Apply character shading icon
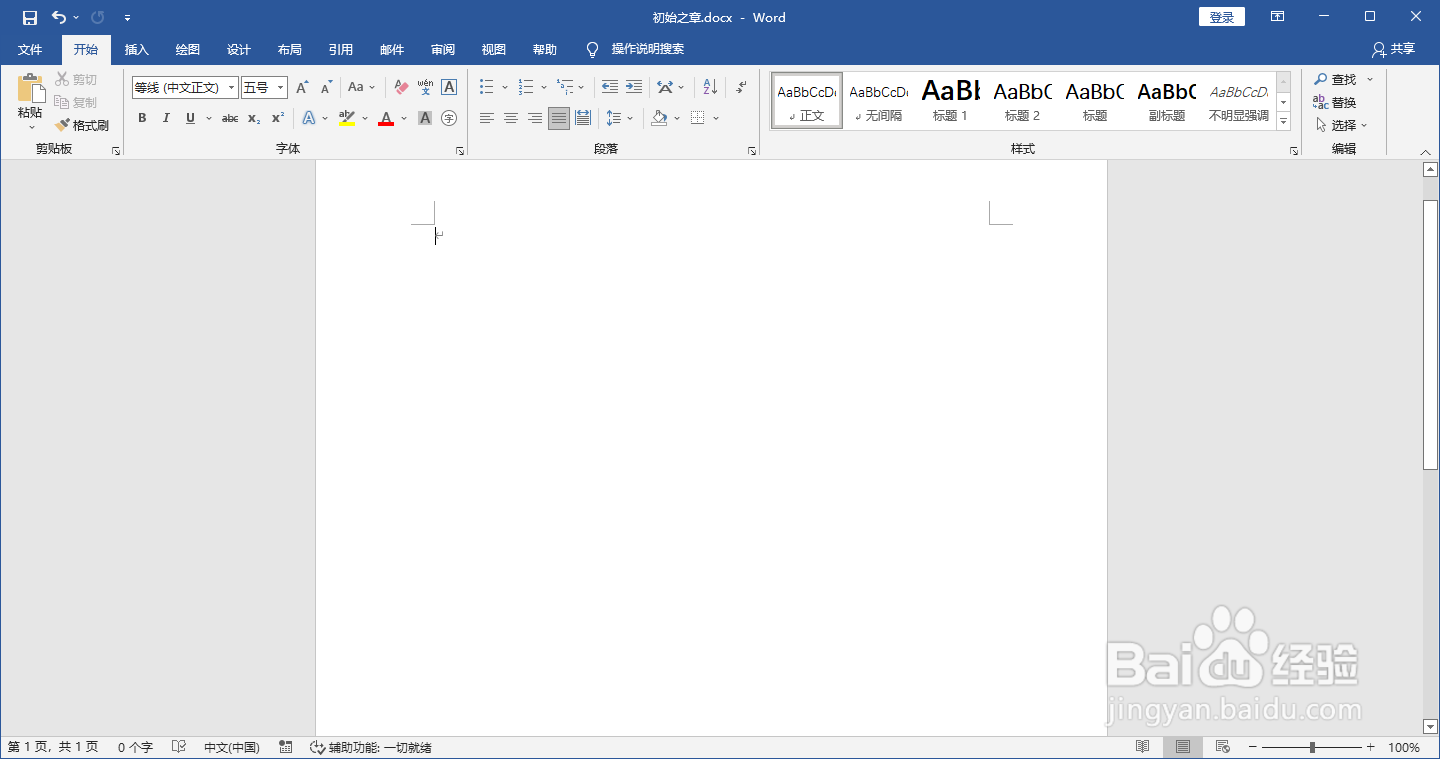Viewport: 1440px width, 759px height. pos(425,118)
